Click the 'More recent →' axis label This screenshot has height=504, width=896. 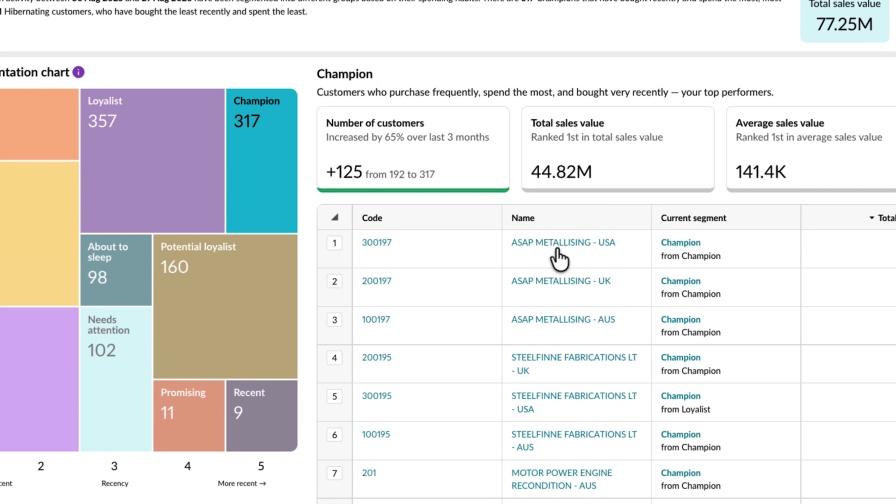click(x=242, y=483)
